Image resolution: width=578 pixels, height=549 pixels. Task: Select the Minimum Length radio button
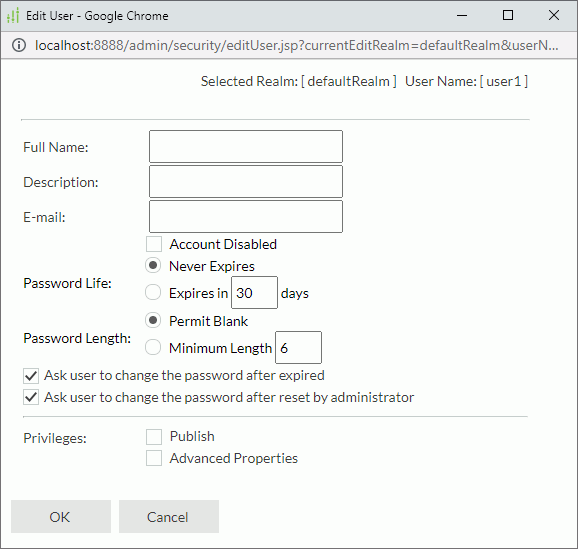[153, 347]
